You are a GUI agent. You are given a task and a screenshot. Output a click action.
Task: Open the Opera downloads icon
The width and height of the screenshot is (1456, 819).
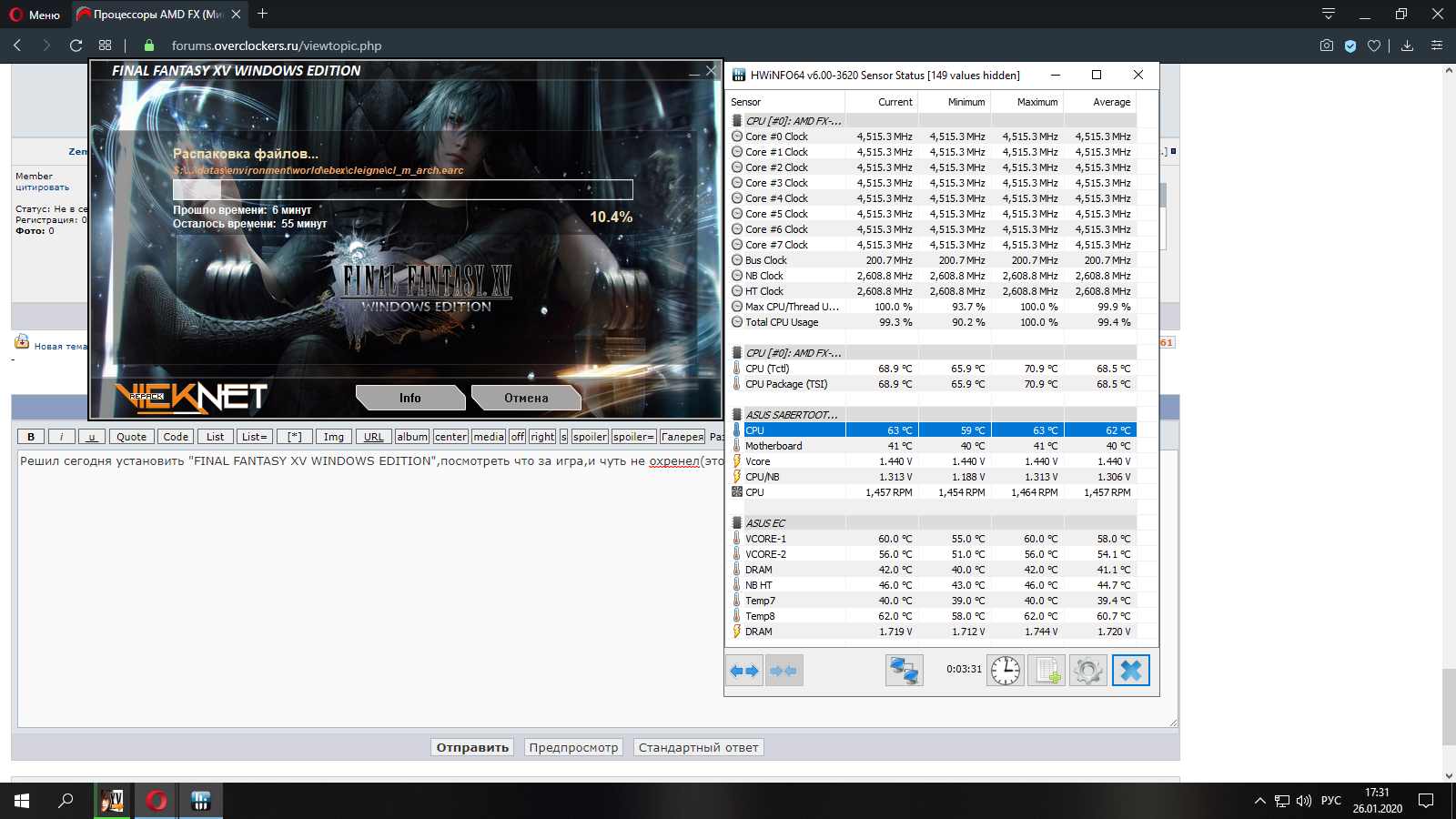click(x=1408, y=45)
